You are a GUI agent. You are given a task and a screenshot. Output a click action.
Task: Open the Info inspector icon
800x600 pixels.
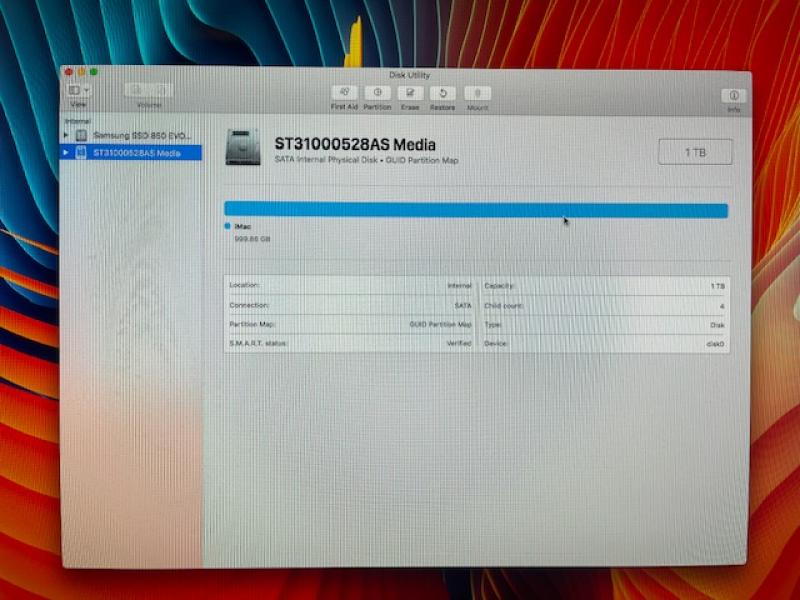tap(734, 95)
